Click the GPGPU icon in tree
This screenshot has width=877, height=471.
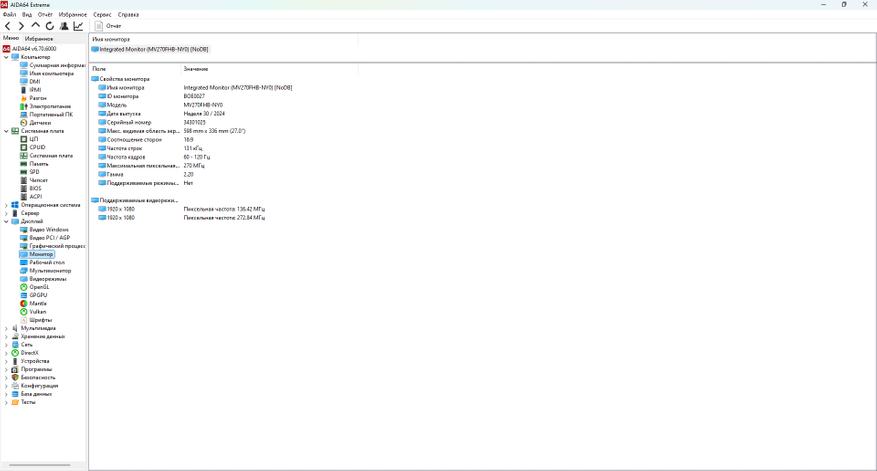click(23, 295)
